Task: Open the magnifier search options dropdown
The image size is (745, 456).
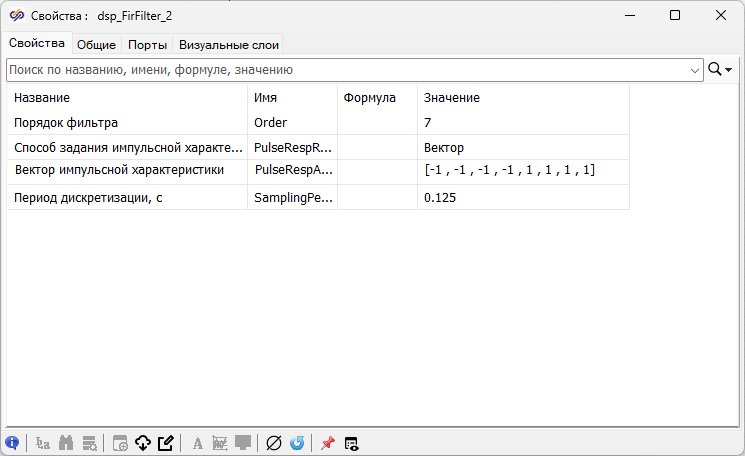Action: point(720,70)
